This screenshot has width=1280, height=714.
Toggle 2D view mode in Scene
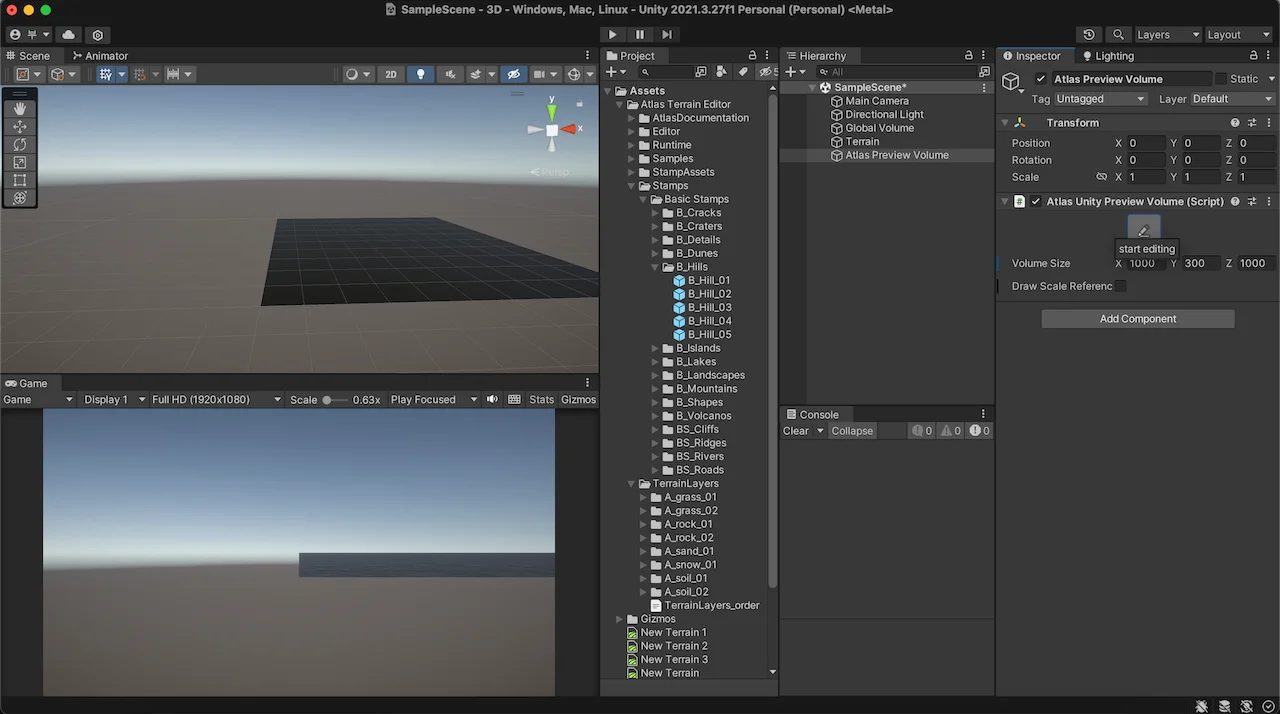(391, 74)
